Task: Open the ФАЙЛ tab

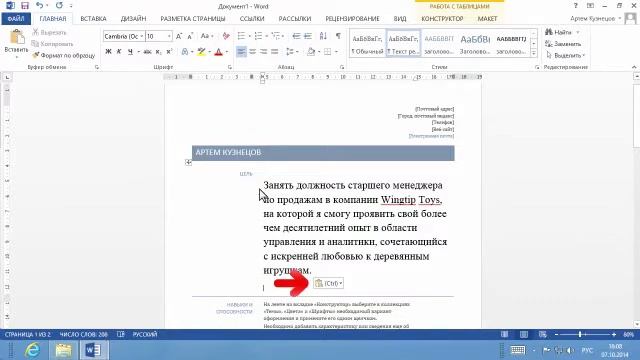Action: [x=16, y=19]
